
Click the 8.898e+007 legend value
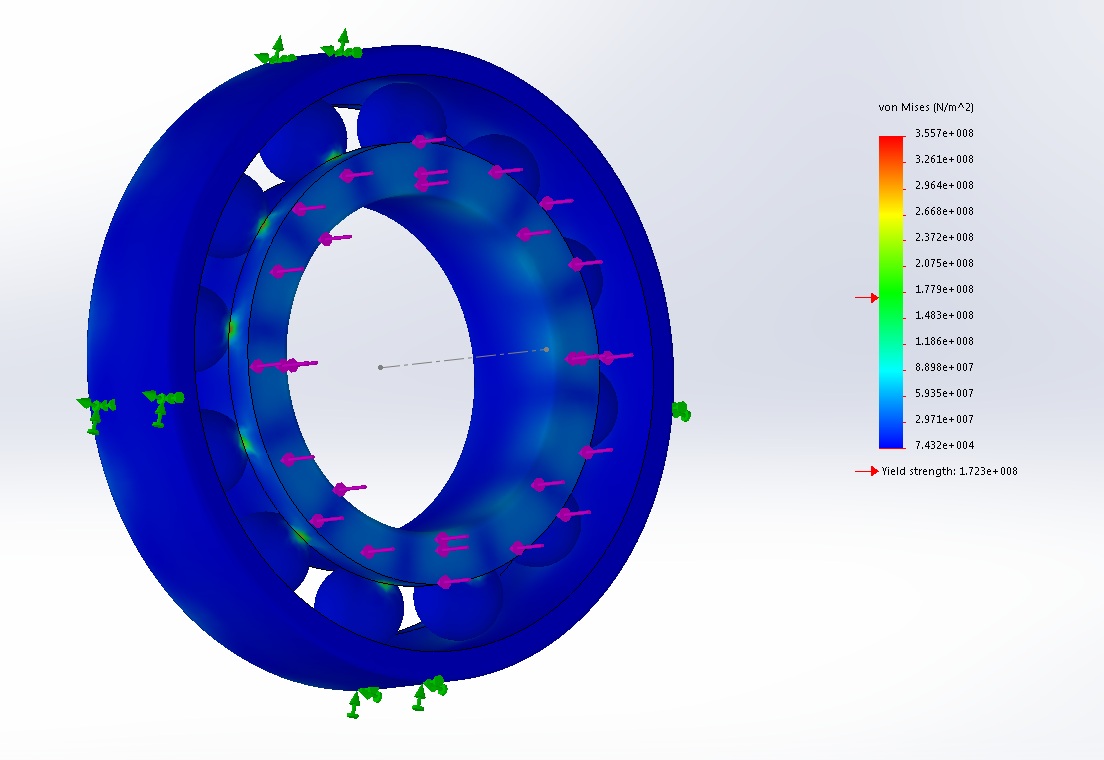[x=944, y=367]
